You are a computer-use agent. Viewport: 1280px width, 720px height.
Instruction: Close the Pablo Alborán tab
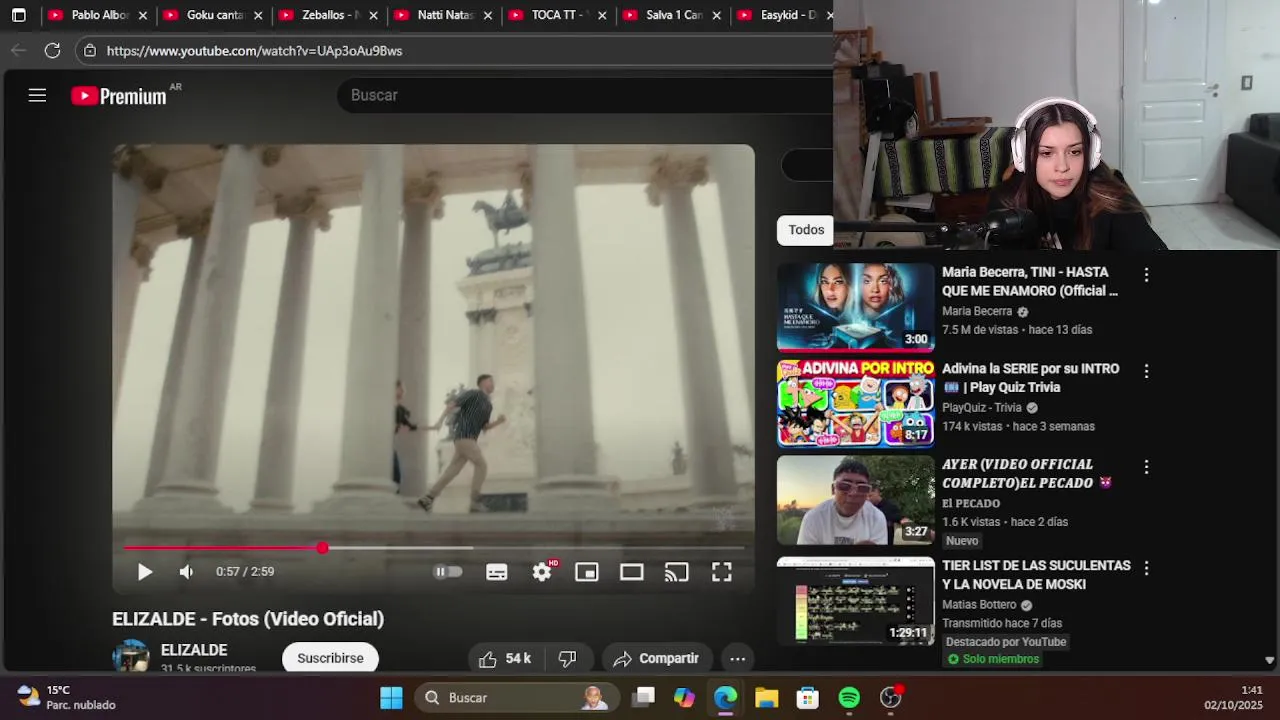click(x=143, y=16)
